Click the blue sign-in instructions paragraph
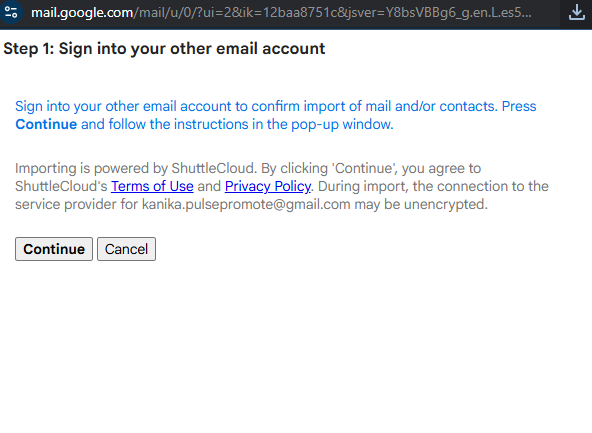 [x=276, y=115]
